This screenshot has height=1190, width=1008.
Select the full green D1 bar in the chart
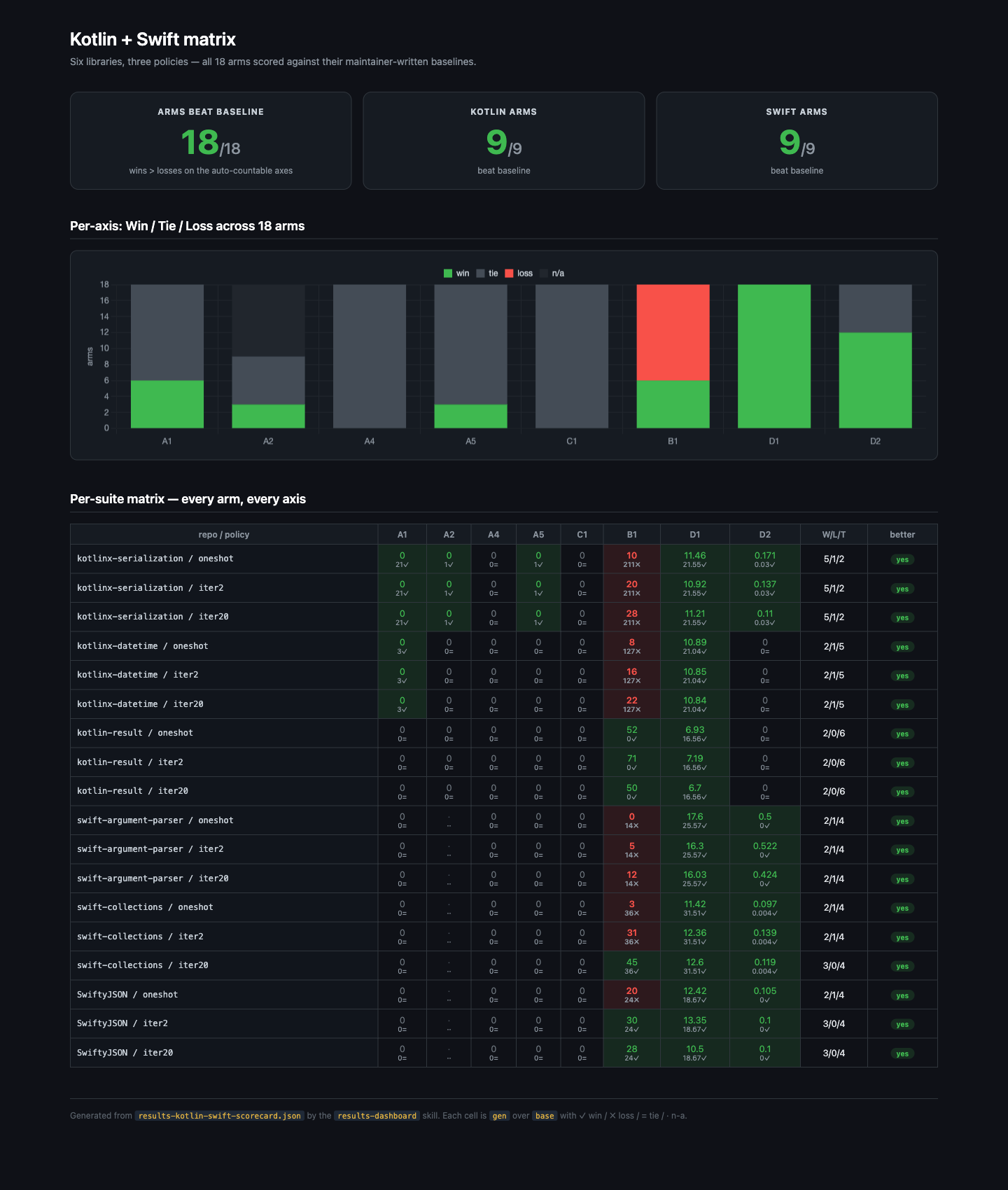(x=774, y=356)
